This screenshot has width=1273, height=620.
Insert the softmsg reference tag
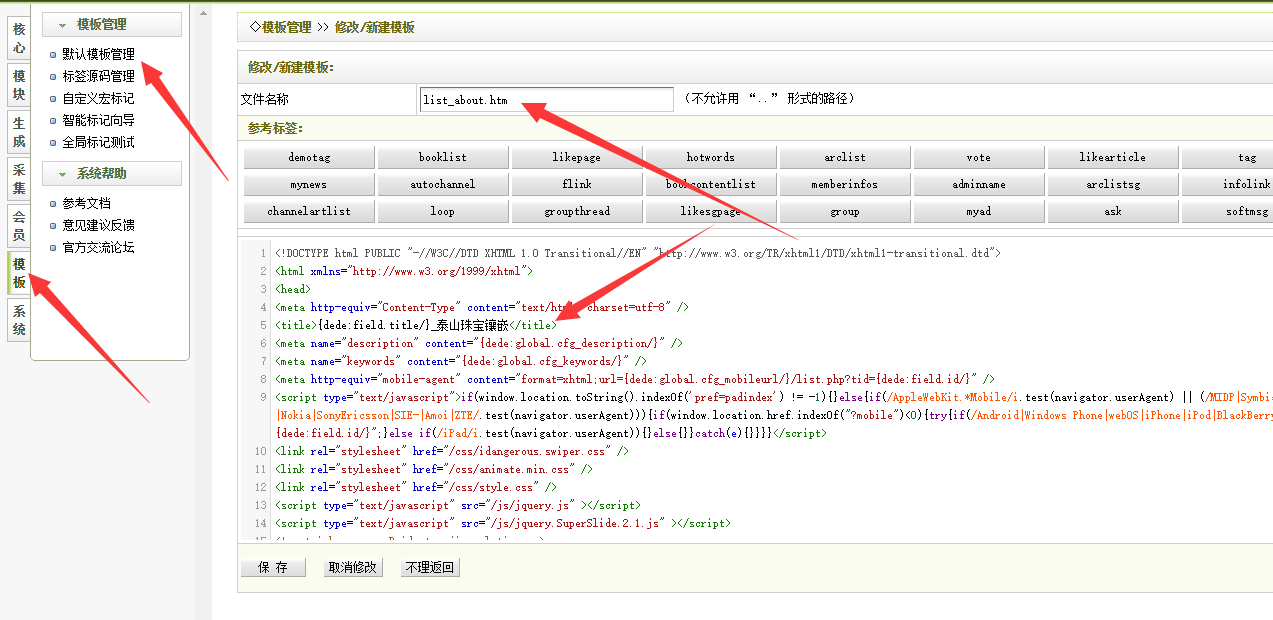click(x=1227, y=211)
